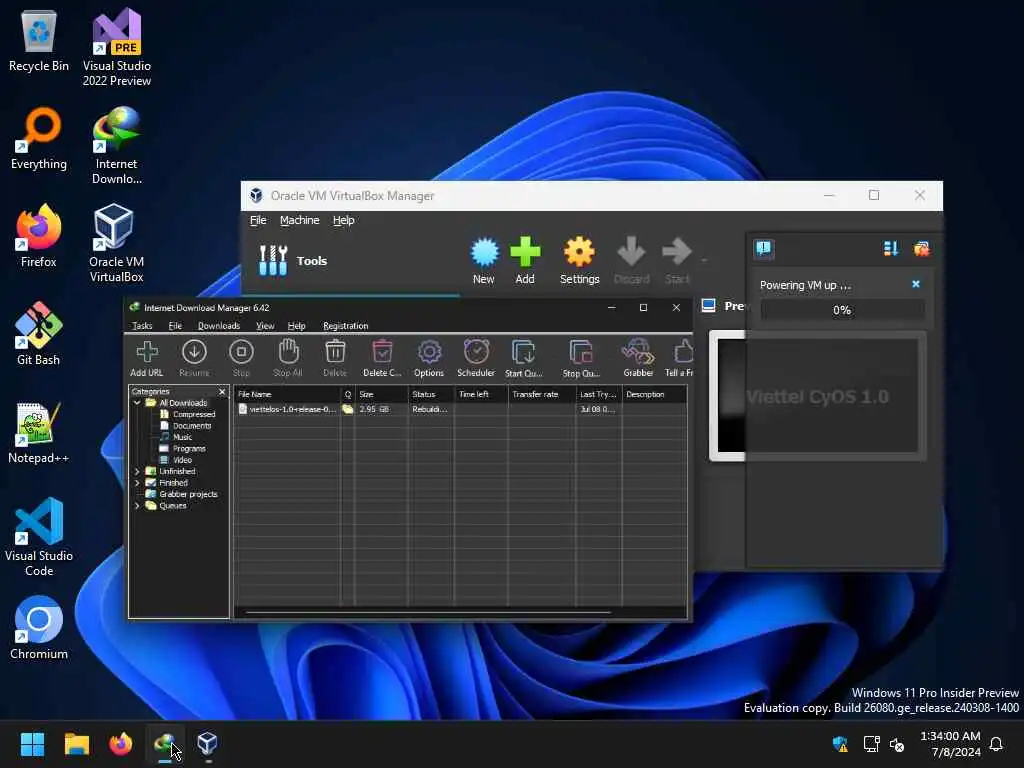The width and height of the screenshot is (1024, 768).
Task: Click the Resume download toolbar icon
Action: [x=194, y=358]
